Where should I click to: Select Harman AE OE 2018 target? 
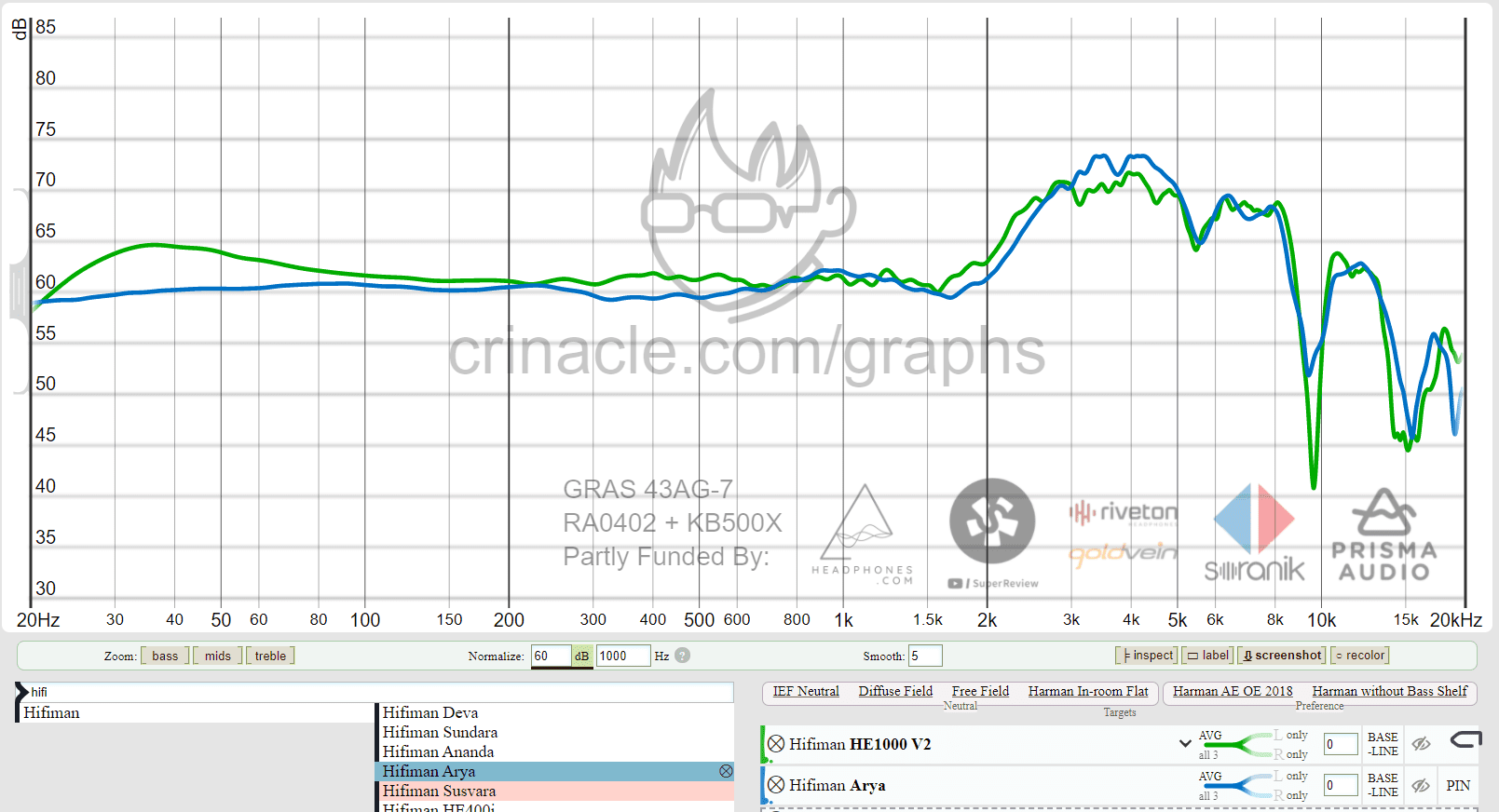[1233, 691]
